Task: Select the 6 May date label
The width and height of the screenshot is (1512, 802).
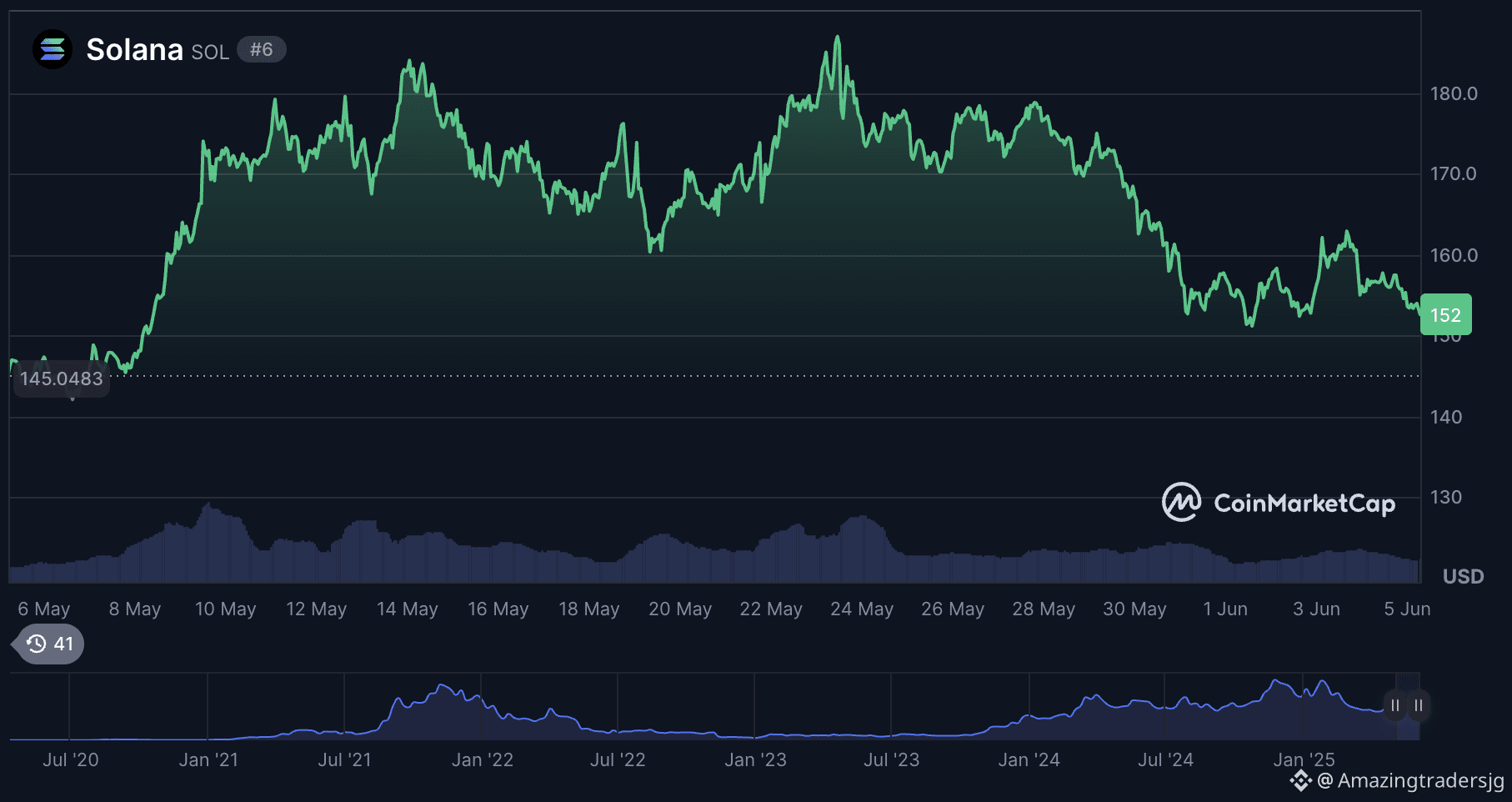Action: 44,609
